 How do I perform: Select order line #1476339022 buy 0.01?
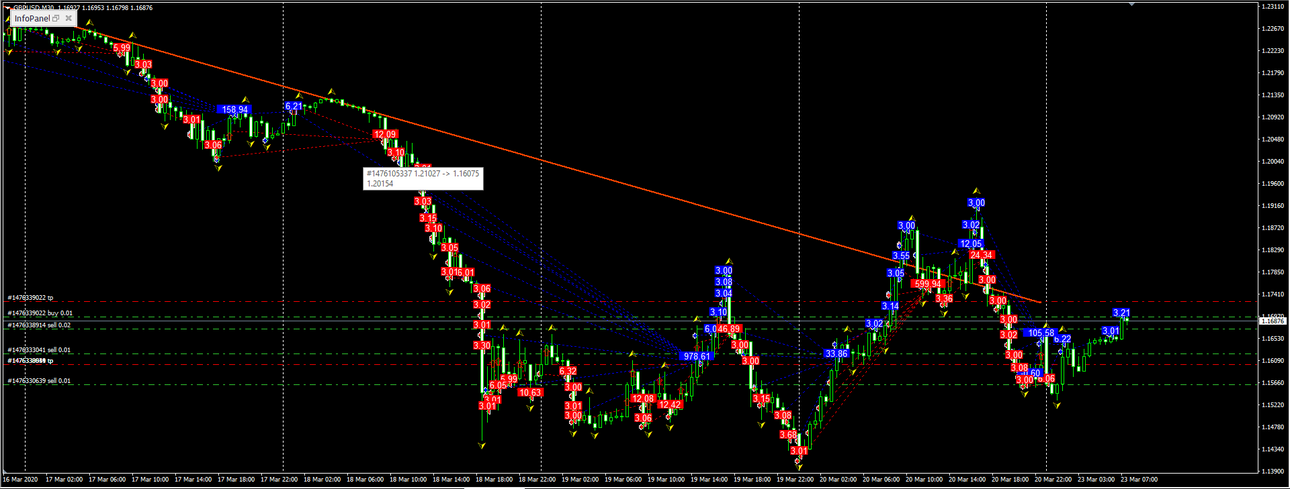[39, 314]
